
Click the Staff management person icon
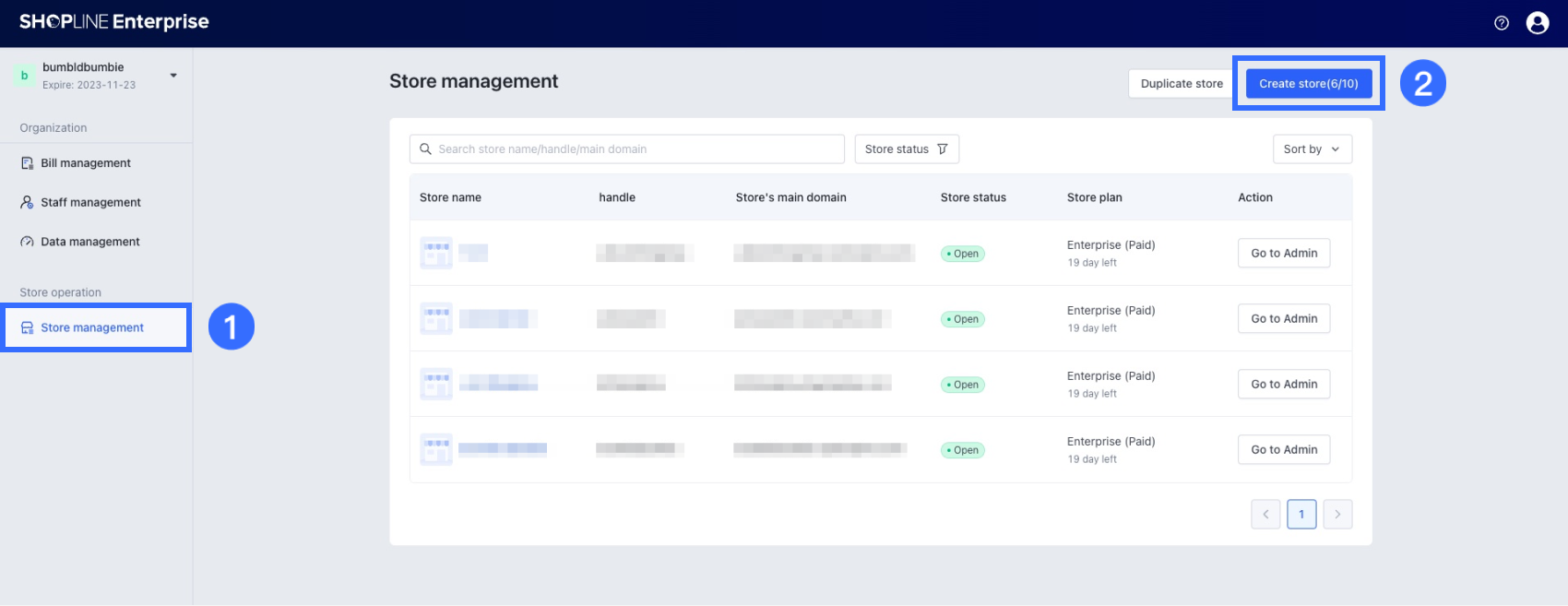click(27, 203)
